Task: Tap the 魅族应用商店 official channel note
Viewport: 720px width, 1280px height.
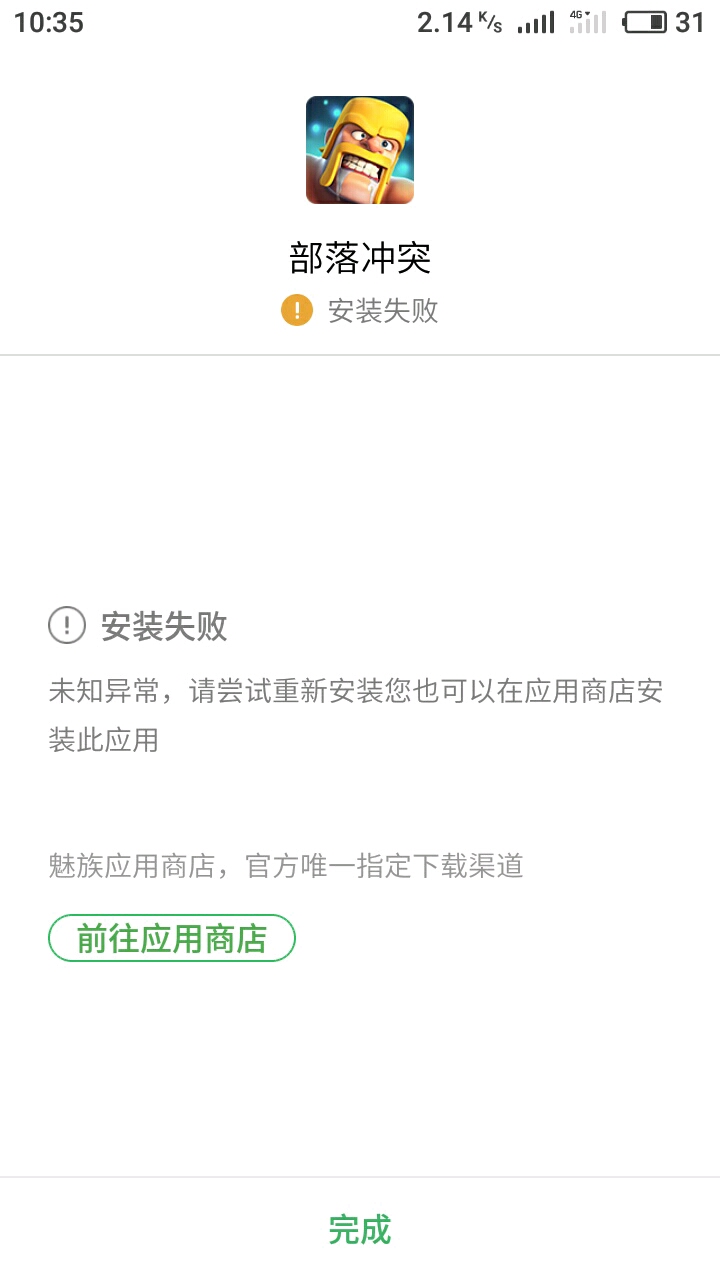Action: [286, 865]
